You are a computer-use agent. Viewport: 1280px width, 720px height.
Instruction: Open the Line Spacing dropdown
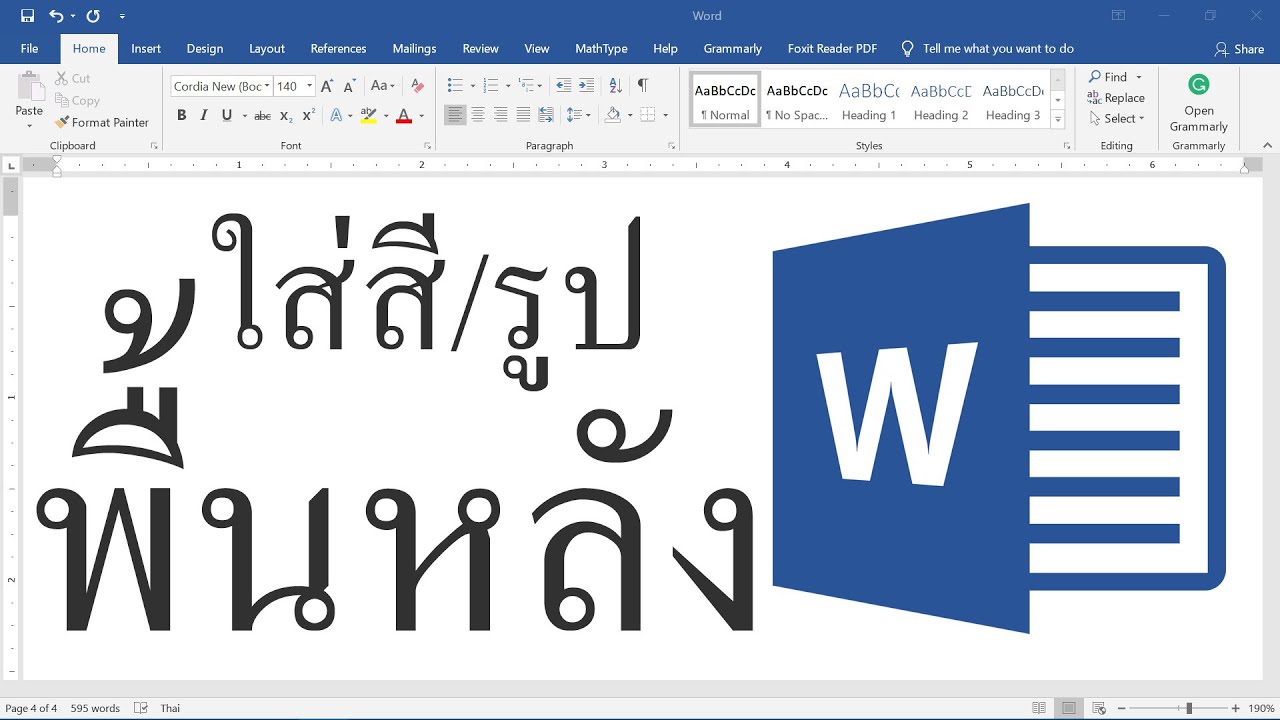click(579, 116)
